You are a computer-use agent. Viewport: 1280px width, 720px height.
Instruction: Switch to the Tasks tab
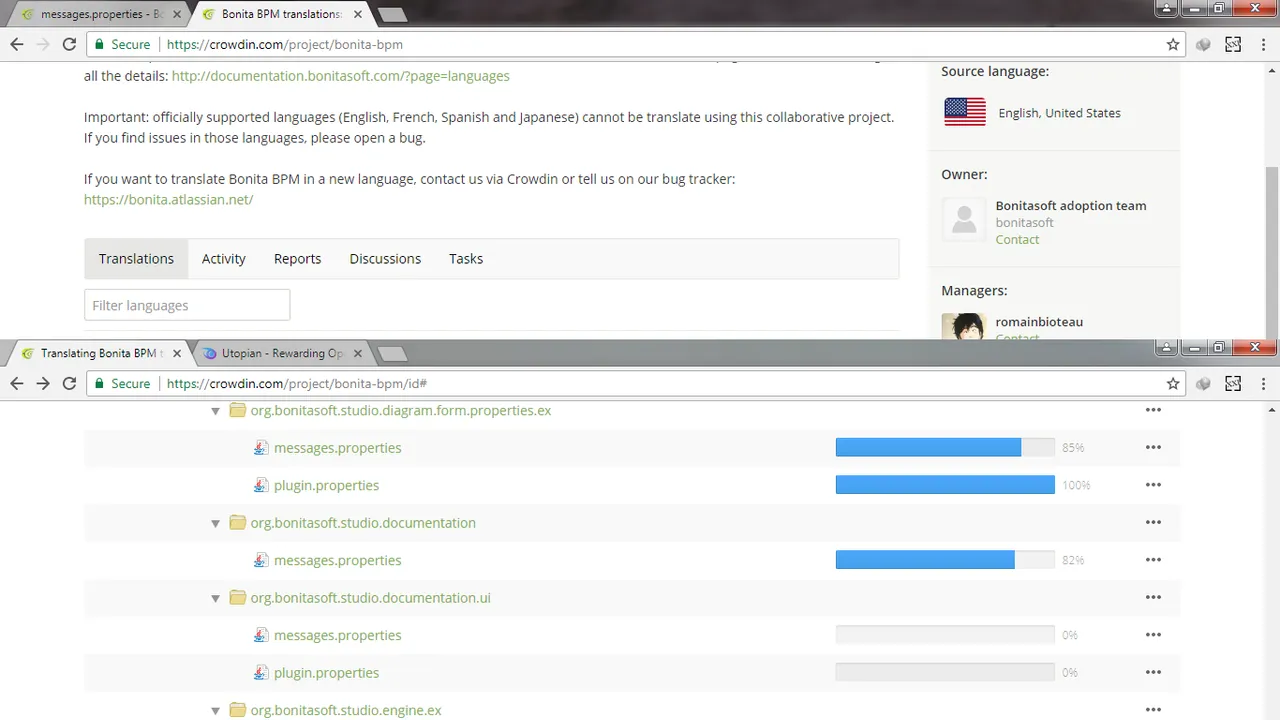[x=466, y=258]
